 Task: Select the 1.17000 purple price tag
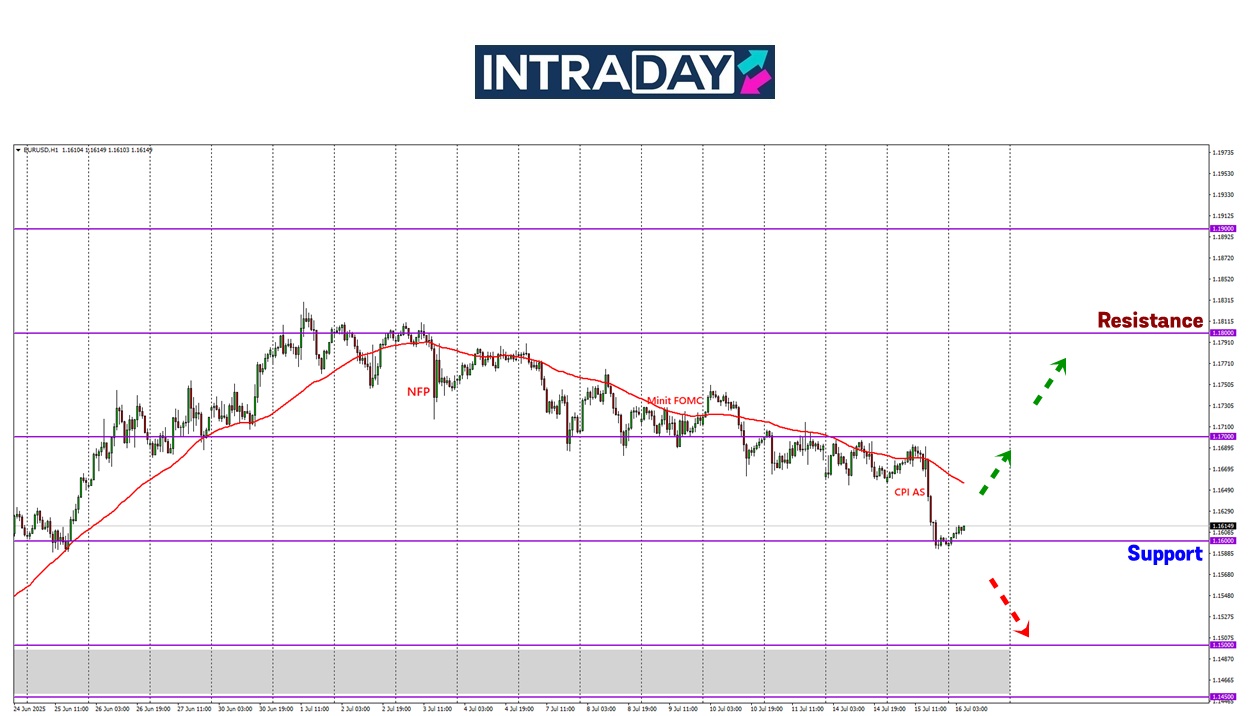tap(1223, 437)
